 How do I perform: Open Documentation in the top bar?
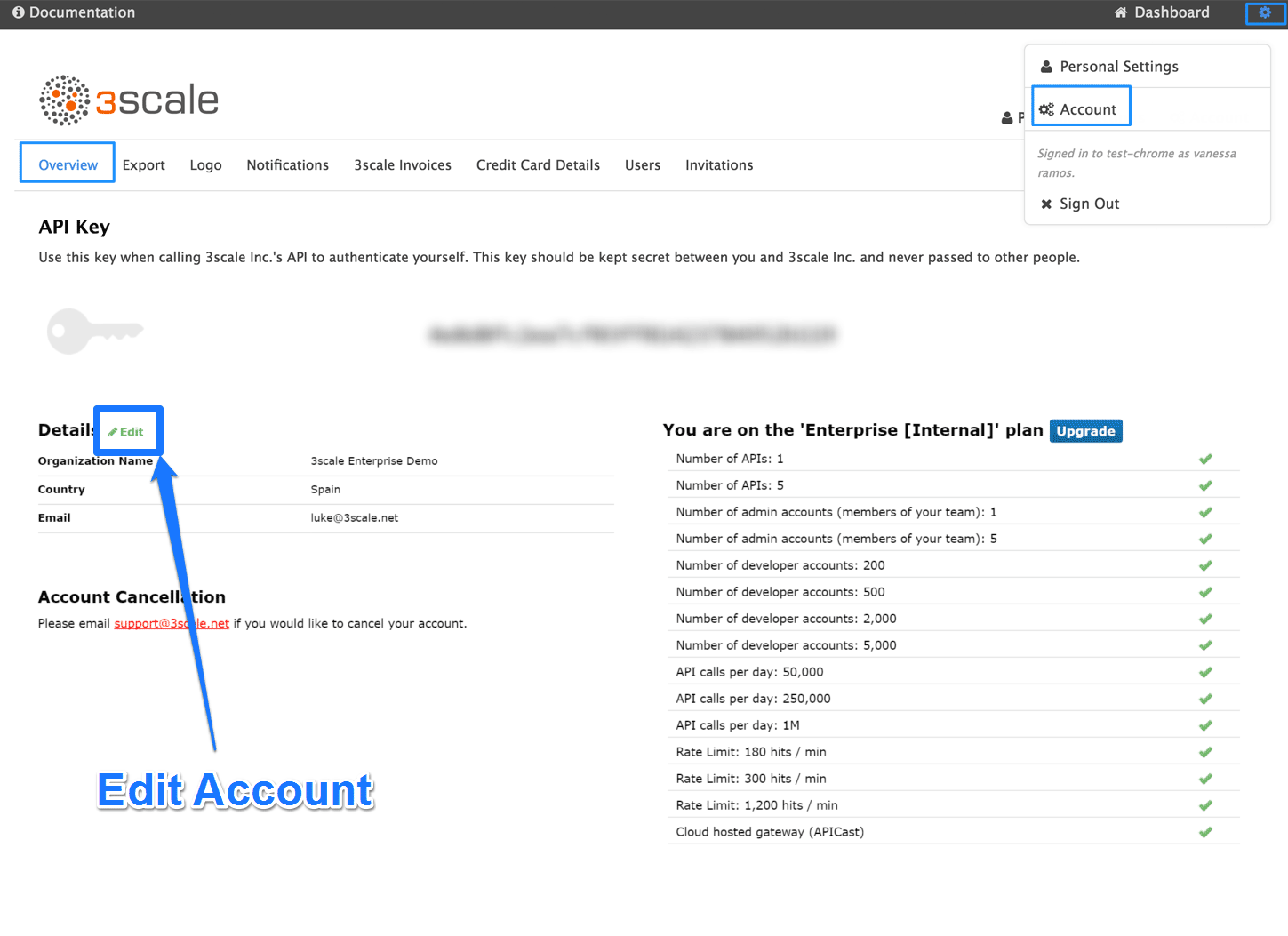(74, 12)
